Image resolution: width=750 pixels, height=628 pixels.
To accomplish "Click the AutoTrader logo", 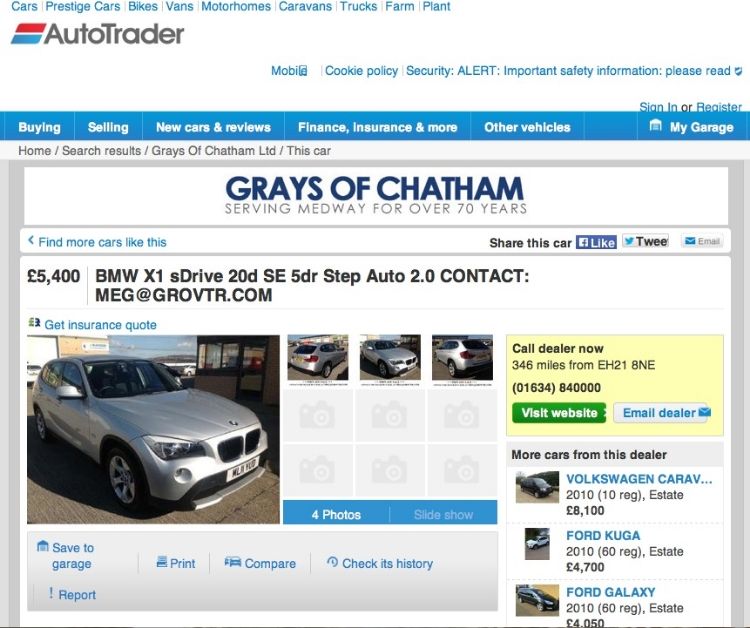I will coord(98,34).
